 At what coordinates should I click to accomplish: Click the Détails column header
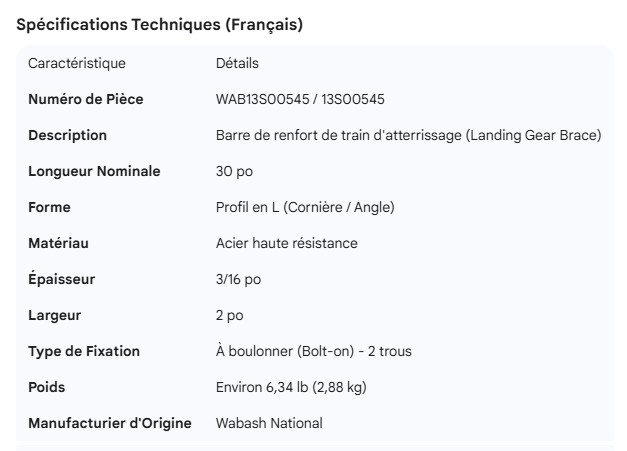(x=237, y=64)
